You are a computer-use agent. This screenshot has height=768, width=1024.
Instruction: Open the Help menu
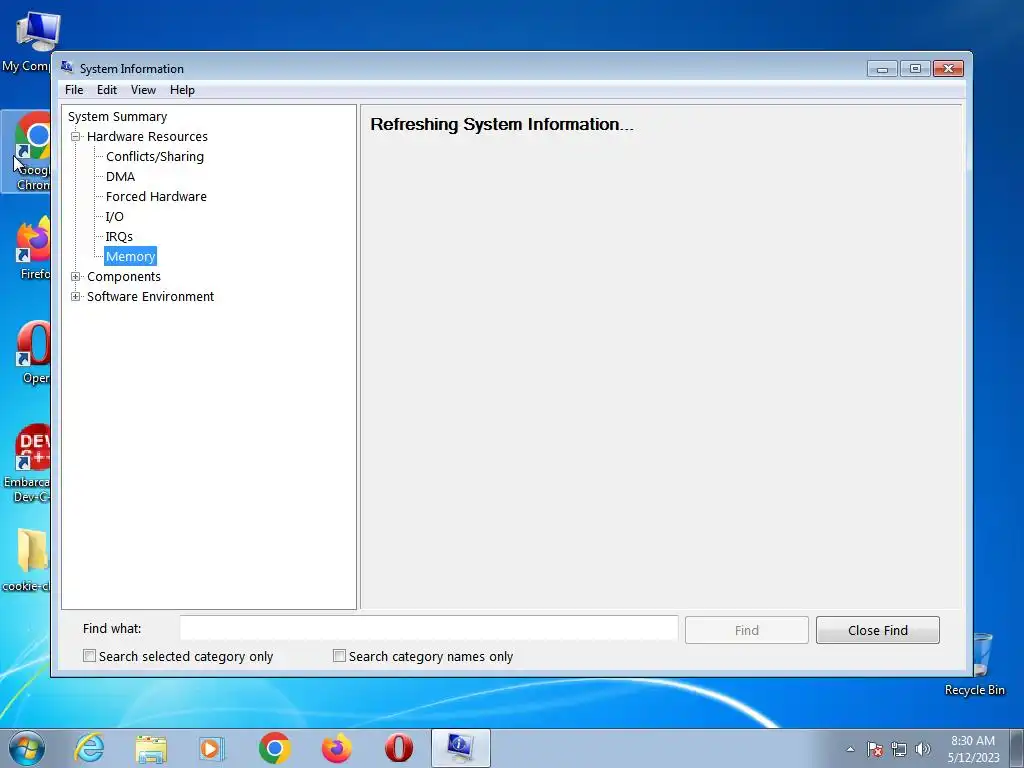182,90
